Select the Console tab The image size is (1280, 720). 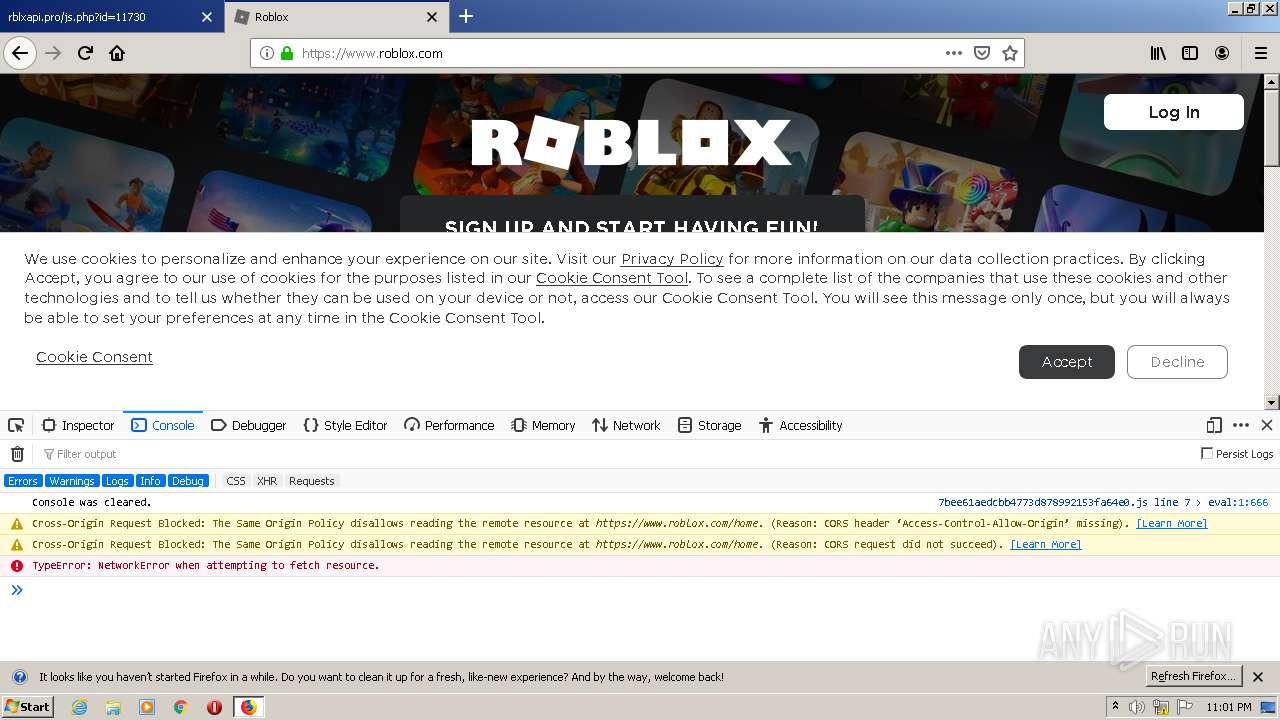click(x=163, y=425)
